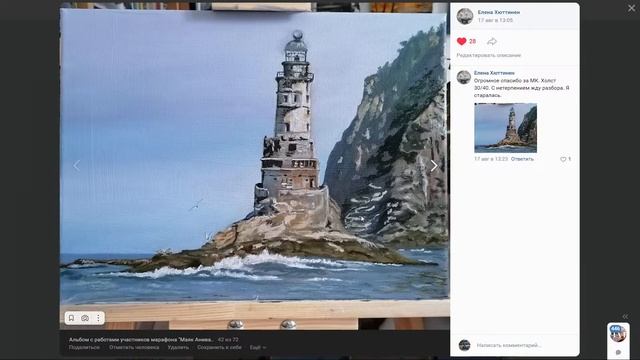Open image search camera icon
This screenshot has width=640, height=360.
point(85,318)
